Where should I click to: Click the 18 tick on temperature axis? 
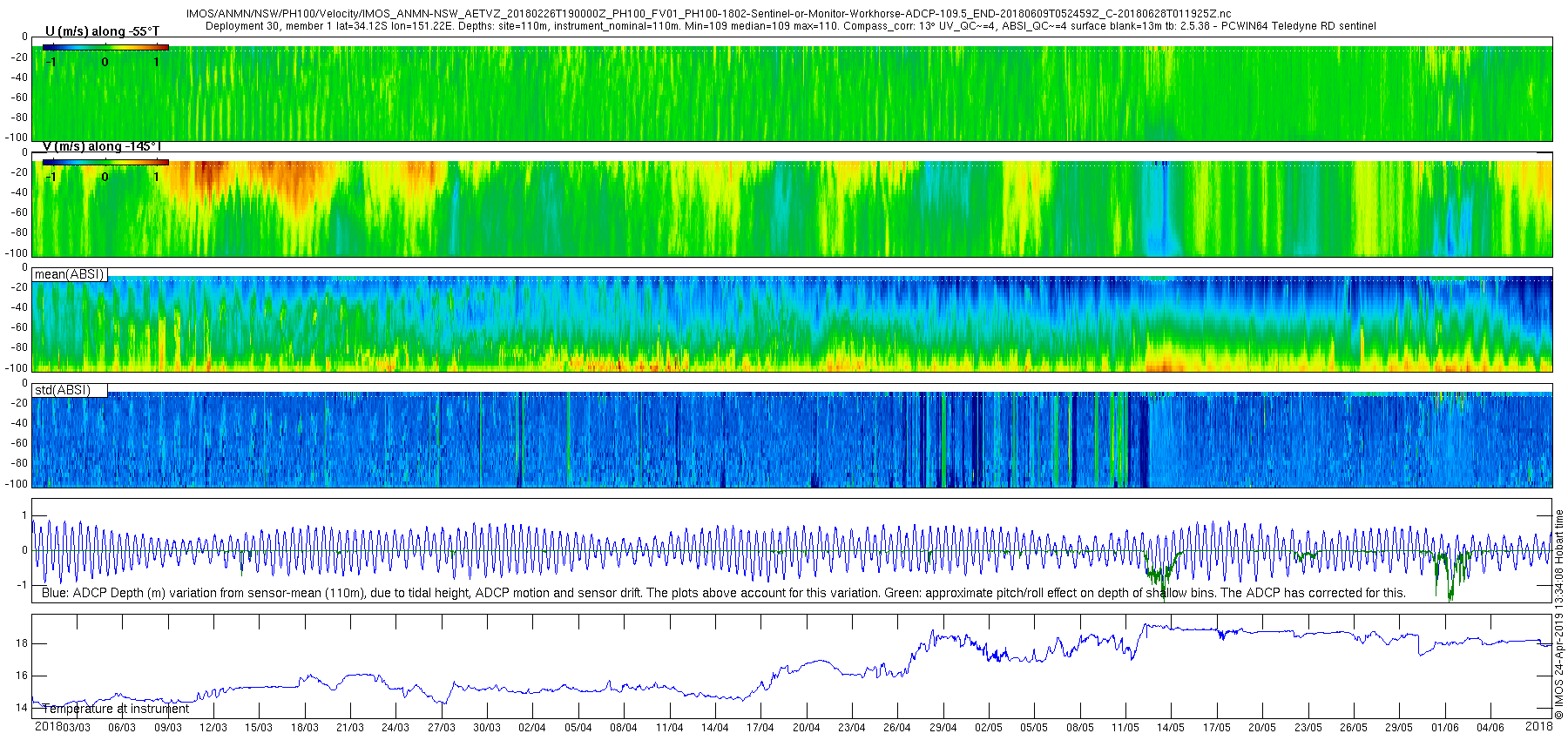point(22,643)
